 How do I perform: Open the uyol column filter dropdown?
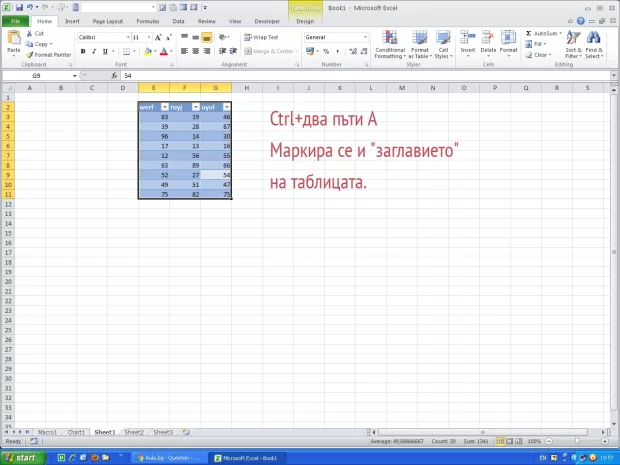click(x=226, y=107)
